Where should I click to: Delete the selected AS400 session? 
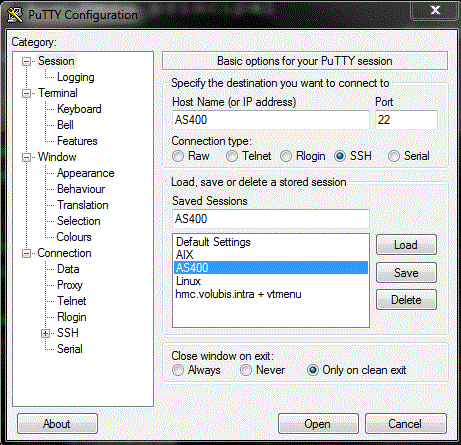[406, 300]
